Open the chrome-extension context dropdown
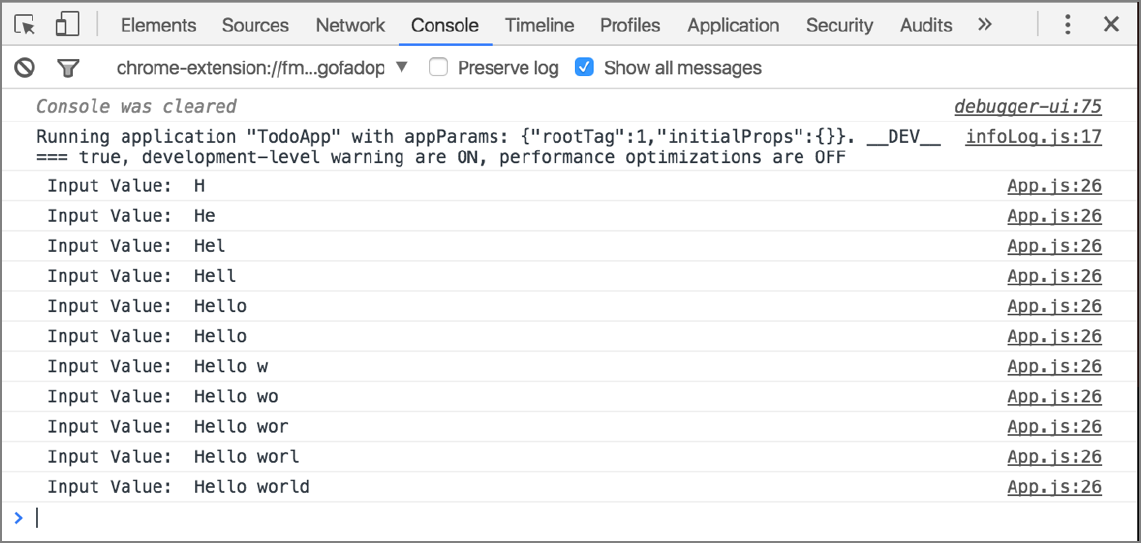The width and height of the screenshot is (1141, 543). click(x=262, y=68)
